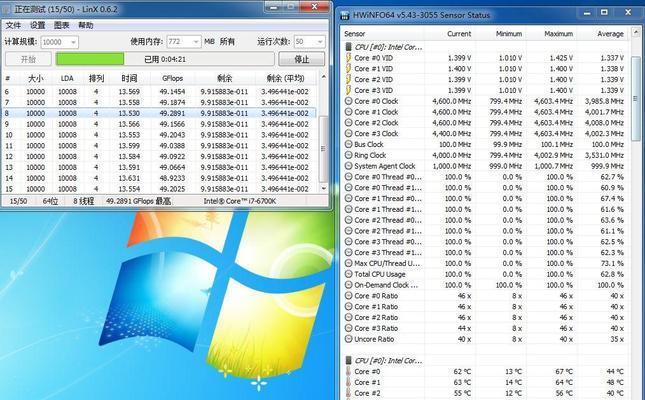Sort by the GFlops column header
645x400 pixels.
(172, 78)
